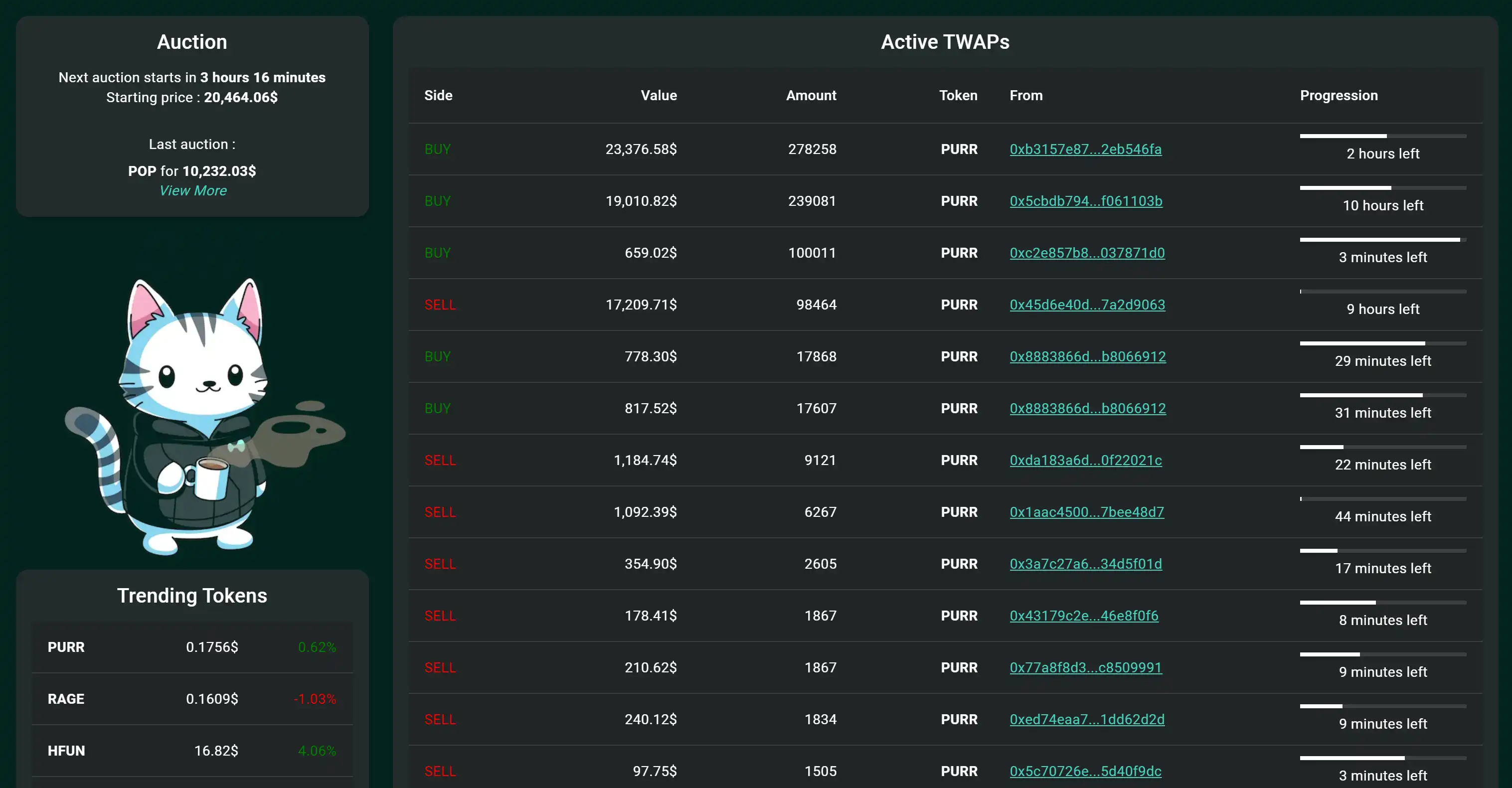Screen dimensions: 1512x788
Task: Open address 0xc2e857b8...037871d0 link
Action: pyautogui.click(x=1086, y=253)
